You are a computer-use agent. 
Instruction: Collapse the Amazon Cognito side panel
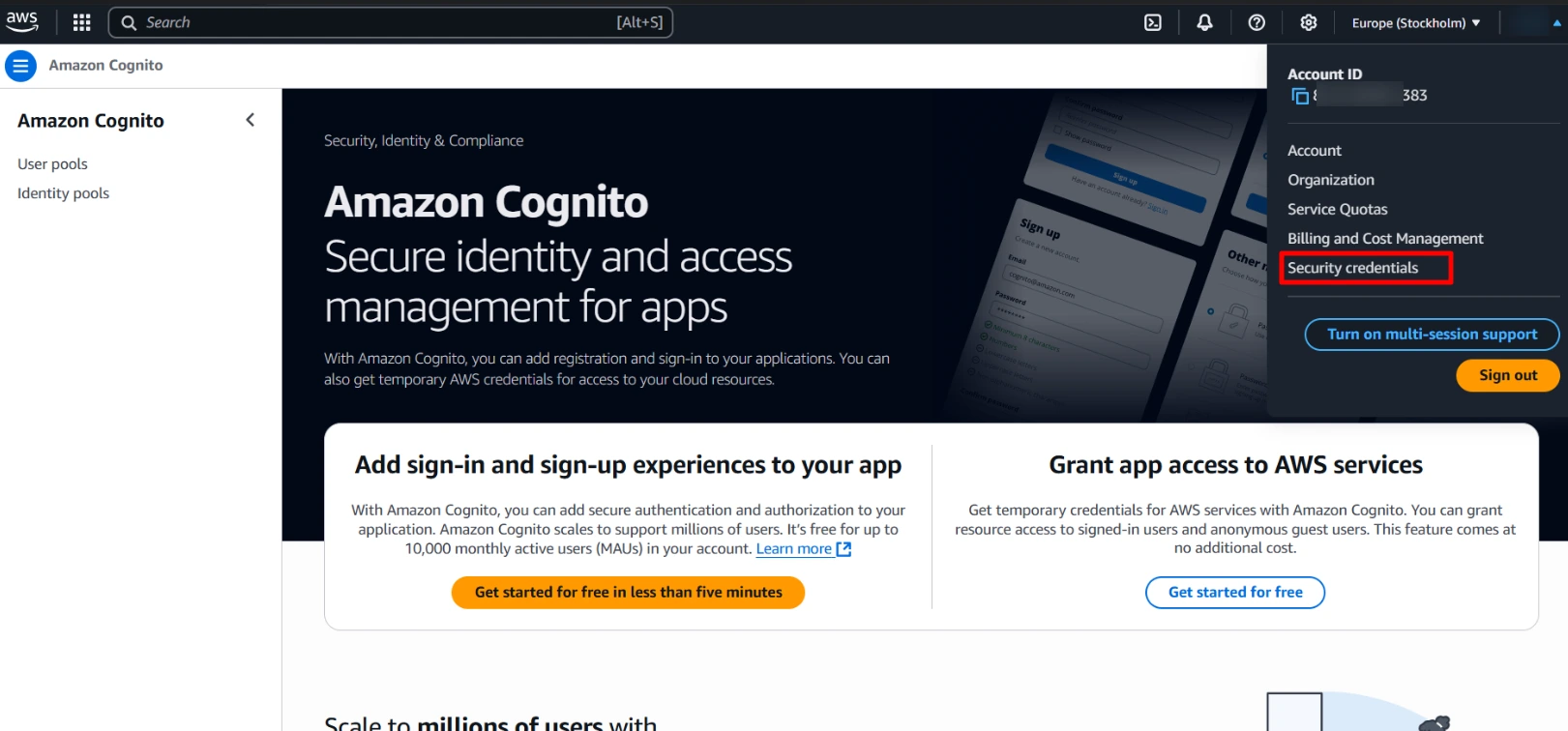point(250,120)
